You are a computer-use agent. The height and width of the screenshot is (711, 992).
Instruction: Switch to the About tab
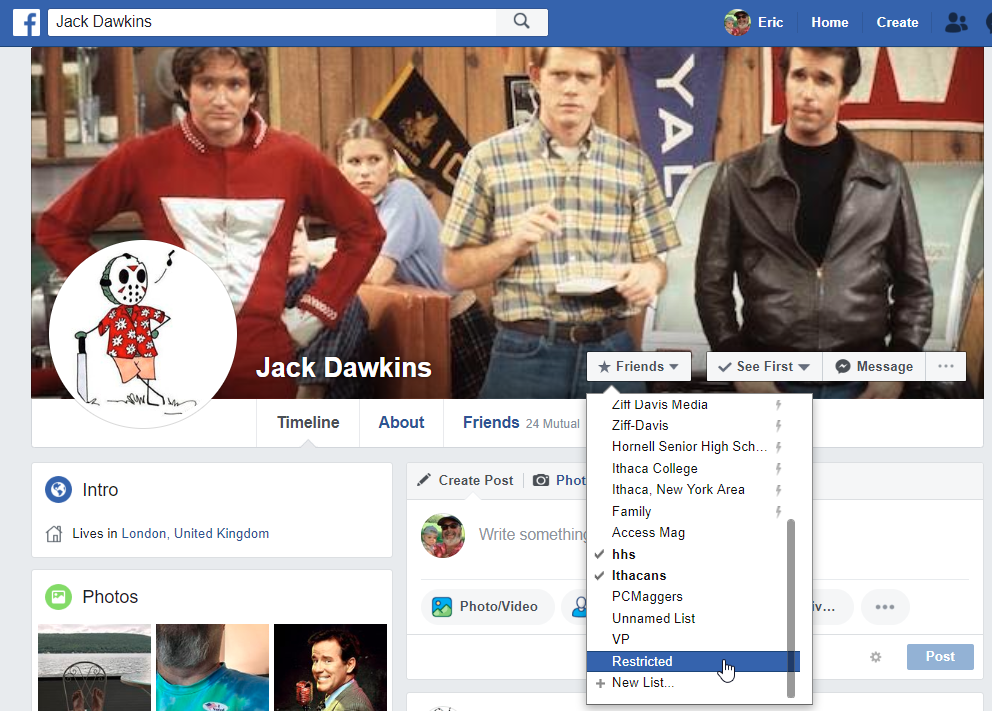pos(401,423)
